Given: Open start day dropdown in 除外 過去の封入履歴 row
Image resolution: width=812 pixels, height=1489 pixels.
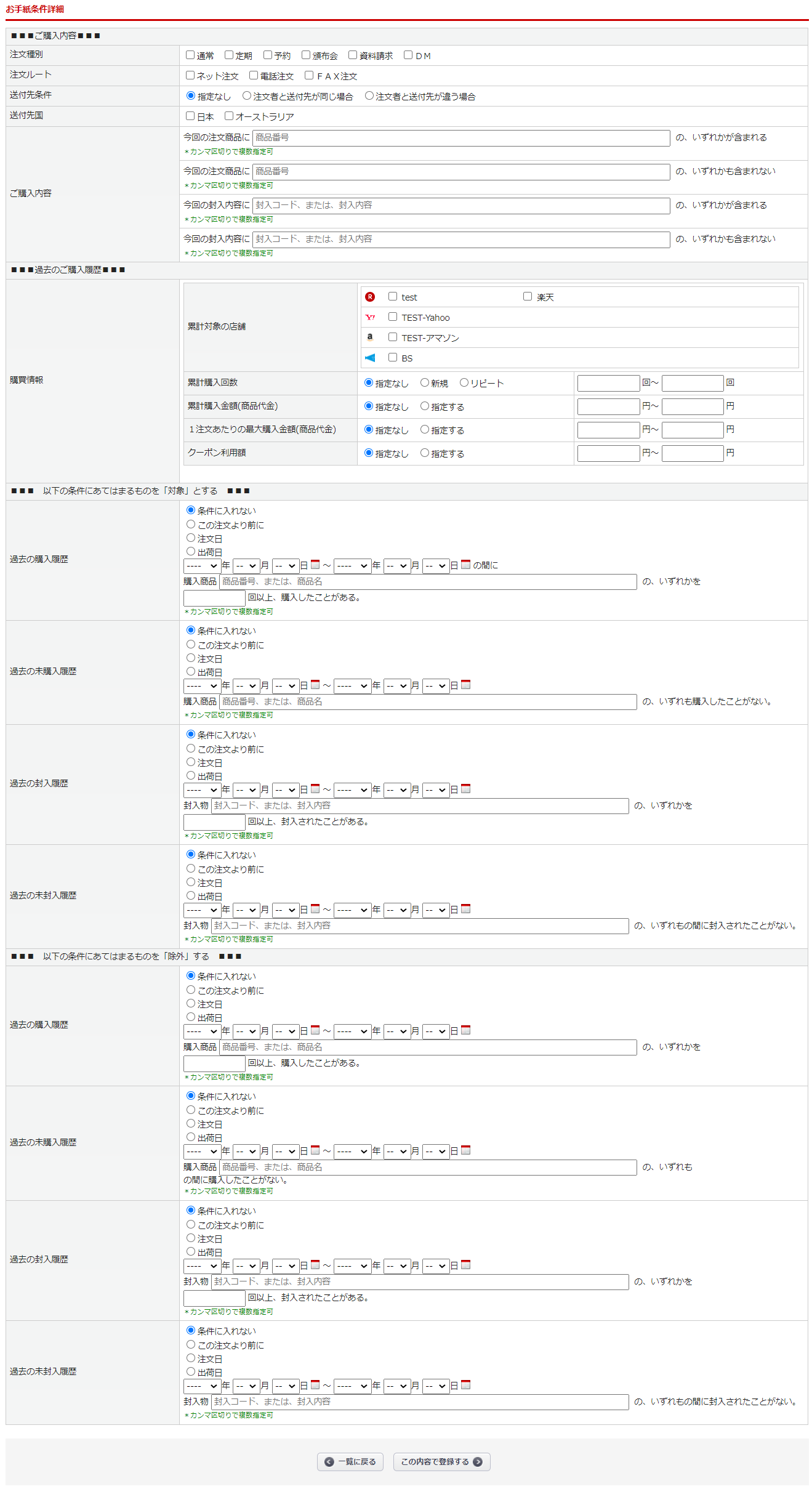Looking at the screenshot, I should tap(286, 1265).
